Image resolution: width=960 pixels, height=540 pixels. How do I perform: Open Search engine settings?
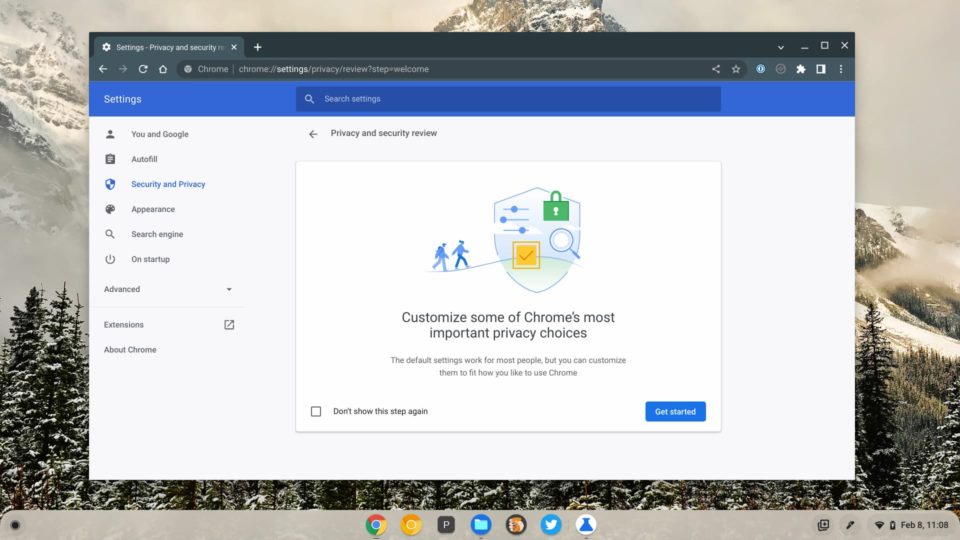157,234
